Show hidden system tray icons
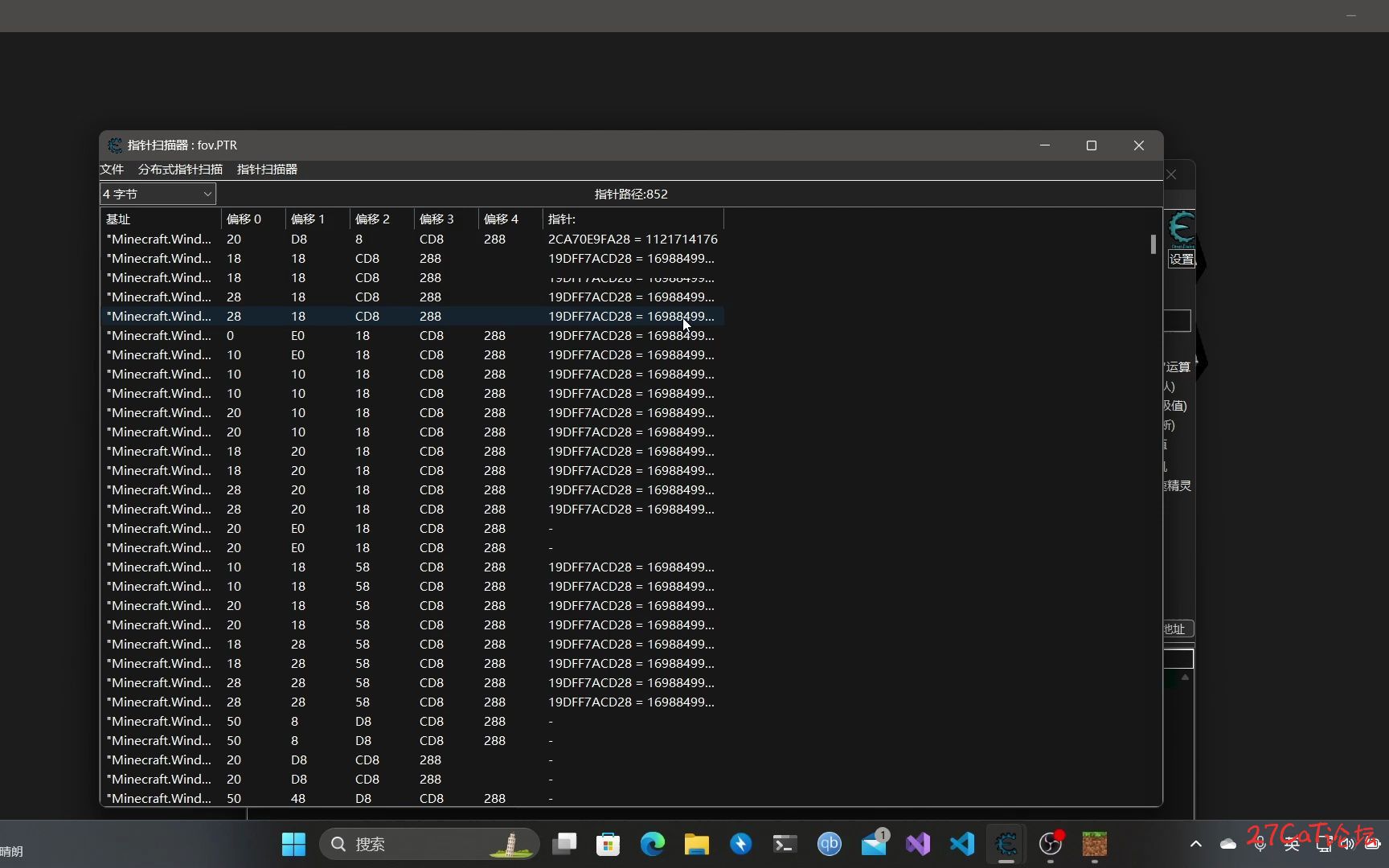Screen dimensions: 1389x868 pyautogui.click(x=1196, y=844)
